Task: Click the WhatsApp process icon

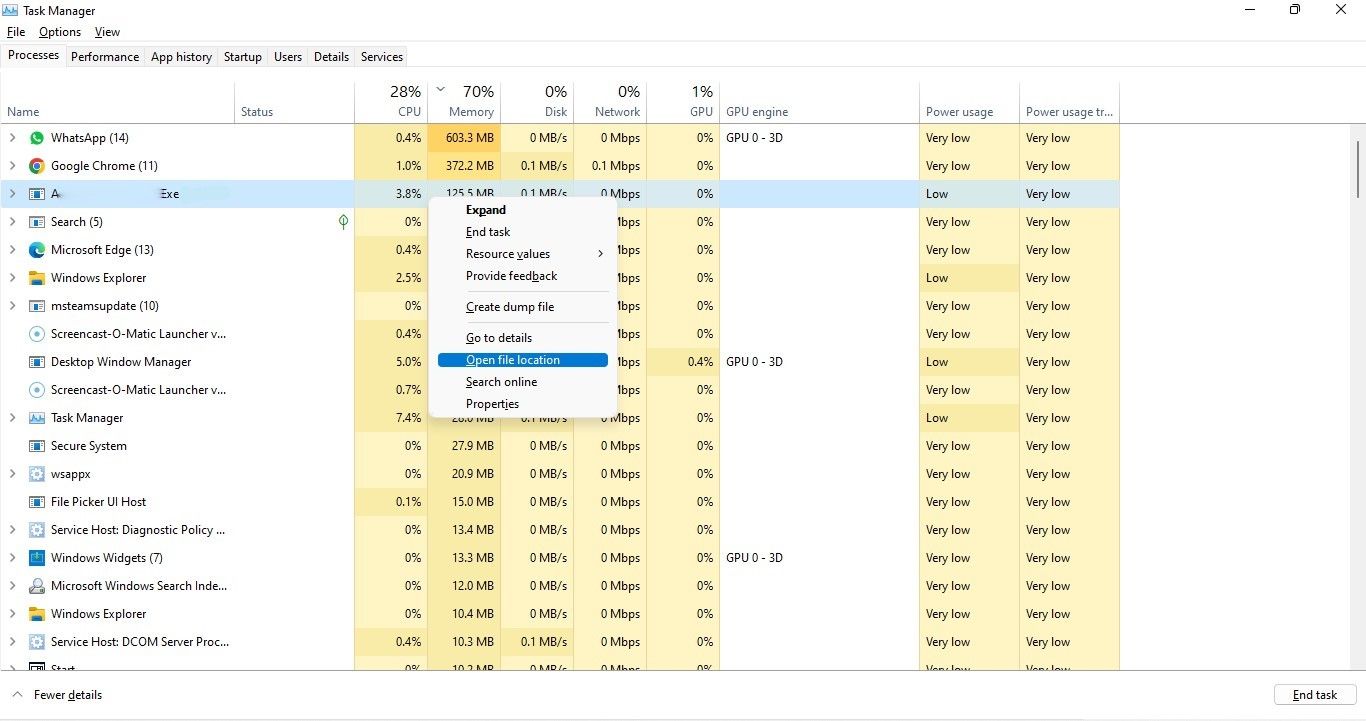Action: [x=37, y=138]
